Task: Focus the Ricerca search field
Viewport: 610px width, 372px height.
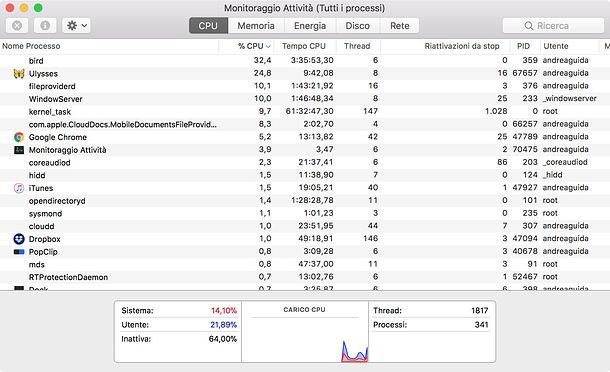Action: click(x=553, y=26)
